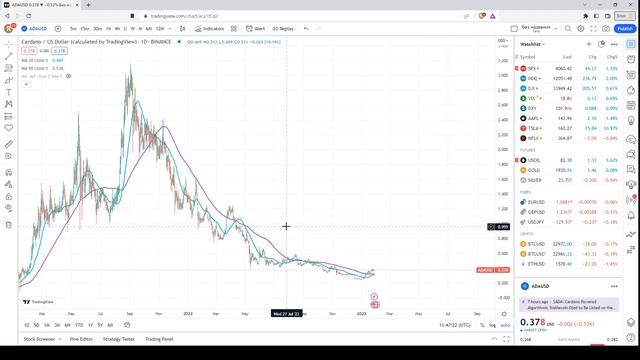
Task: Toggle magnet mode
Action: [x=9, y=172]
